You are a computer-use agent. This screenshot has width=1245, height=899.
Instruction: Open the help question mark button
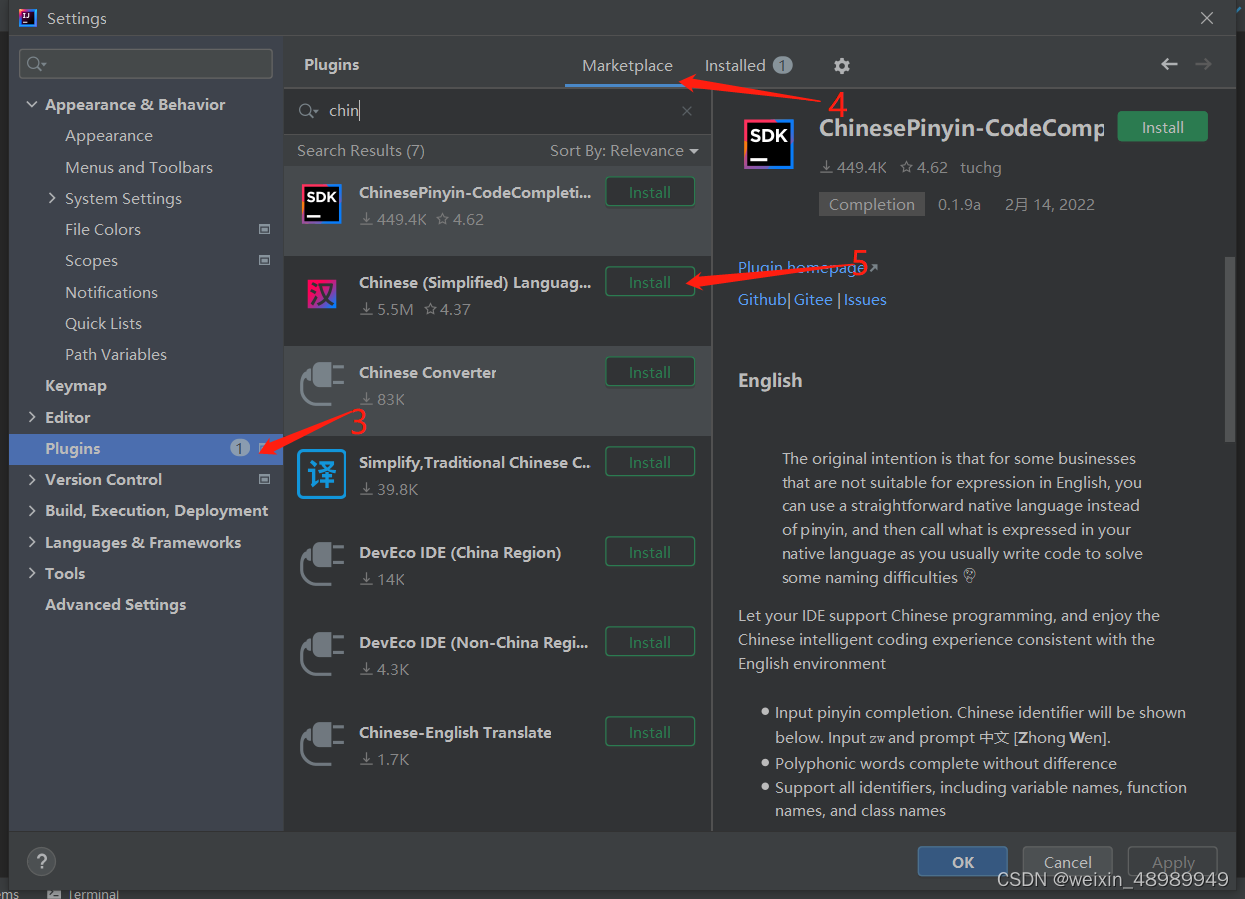pos(41,861)
